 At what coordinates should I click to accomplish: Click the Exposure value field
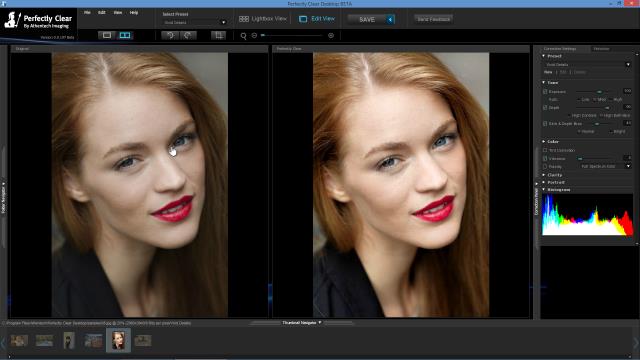[x=627, y=91]
